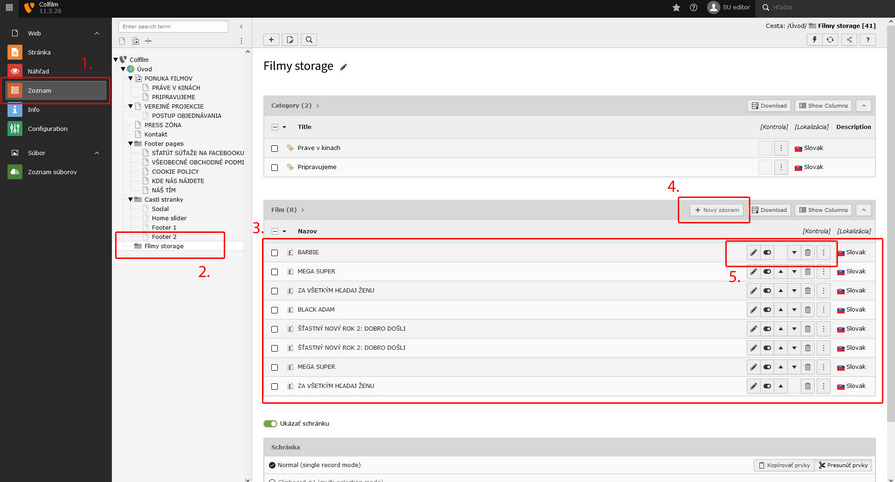Click Show Columns in Category table

pos(823,106)
